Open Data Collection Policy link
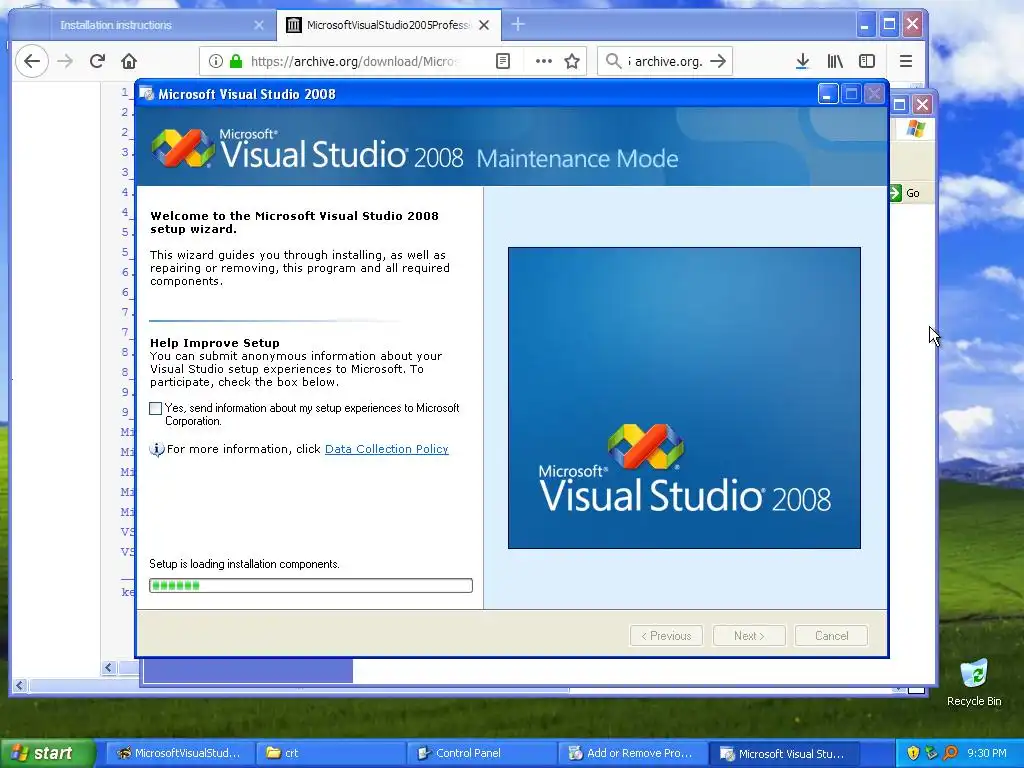The image size is (1024, 768). pyautogui.click(x=387, y=449)
